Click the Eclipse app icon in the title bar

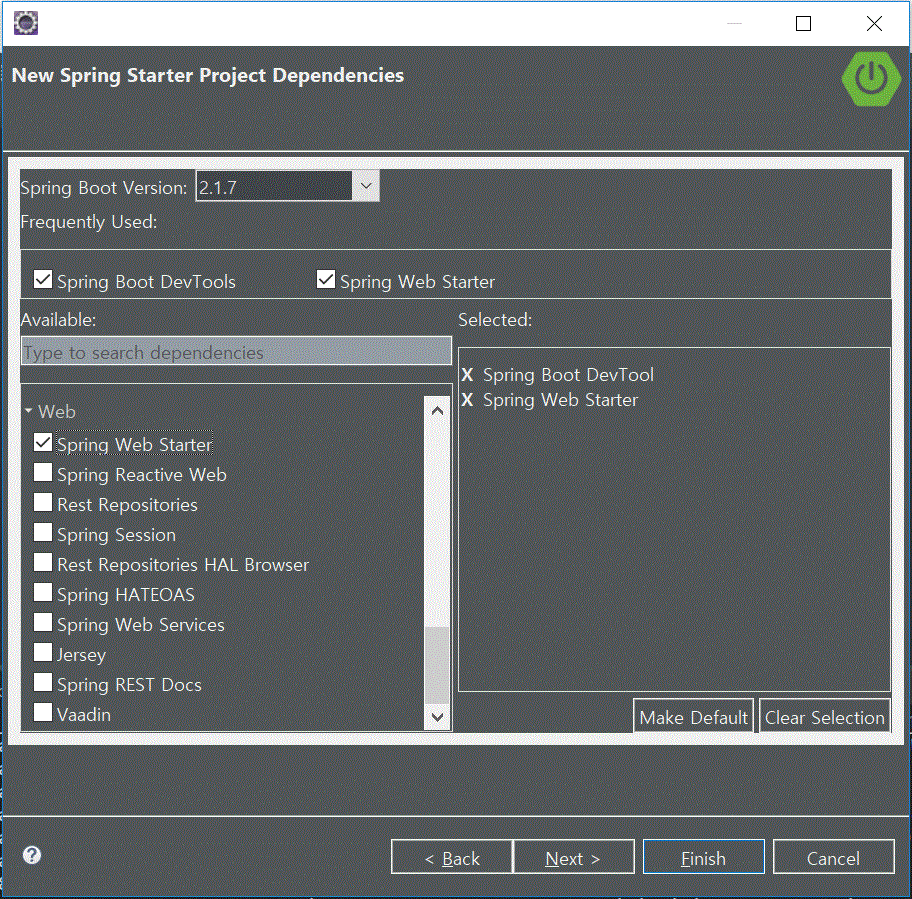coord(26,23)
